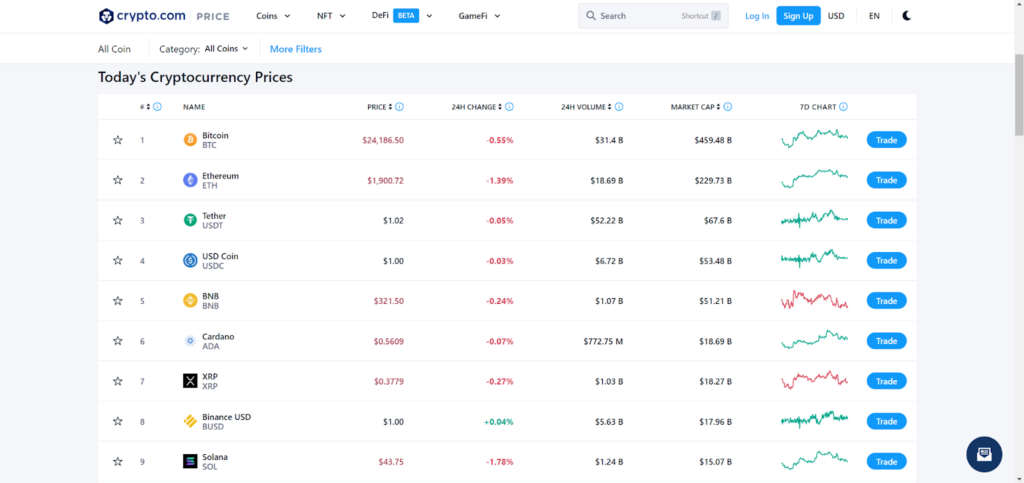This screenshot has height=483, width=1024.
Task: Click the Bitcoin coin icon
Action: tap(190, 140)
